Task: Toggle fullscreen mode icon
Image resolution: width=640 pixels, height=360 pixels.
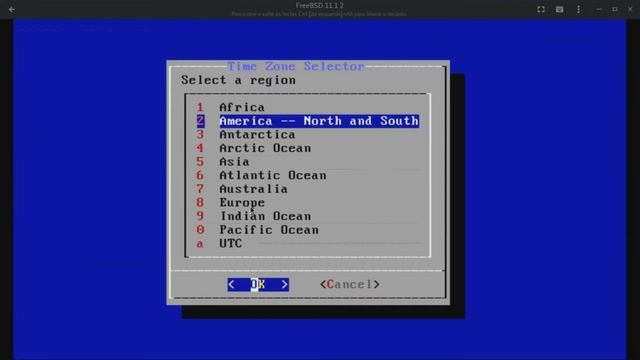Action: (541, 9)
